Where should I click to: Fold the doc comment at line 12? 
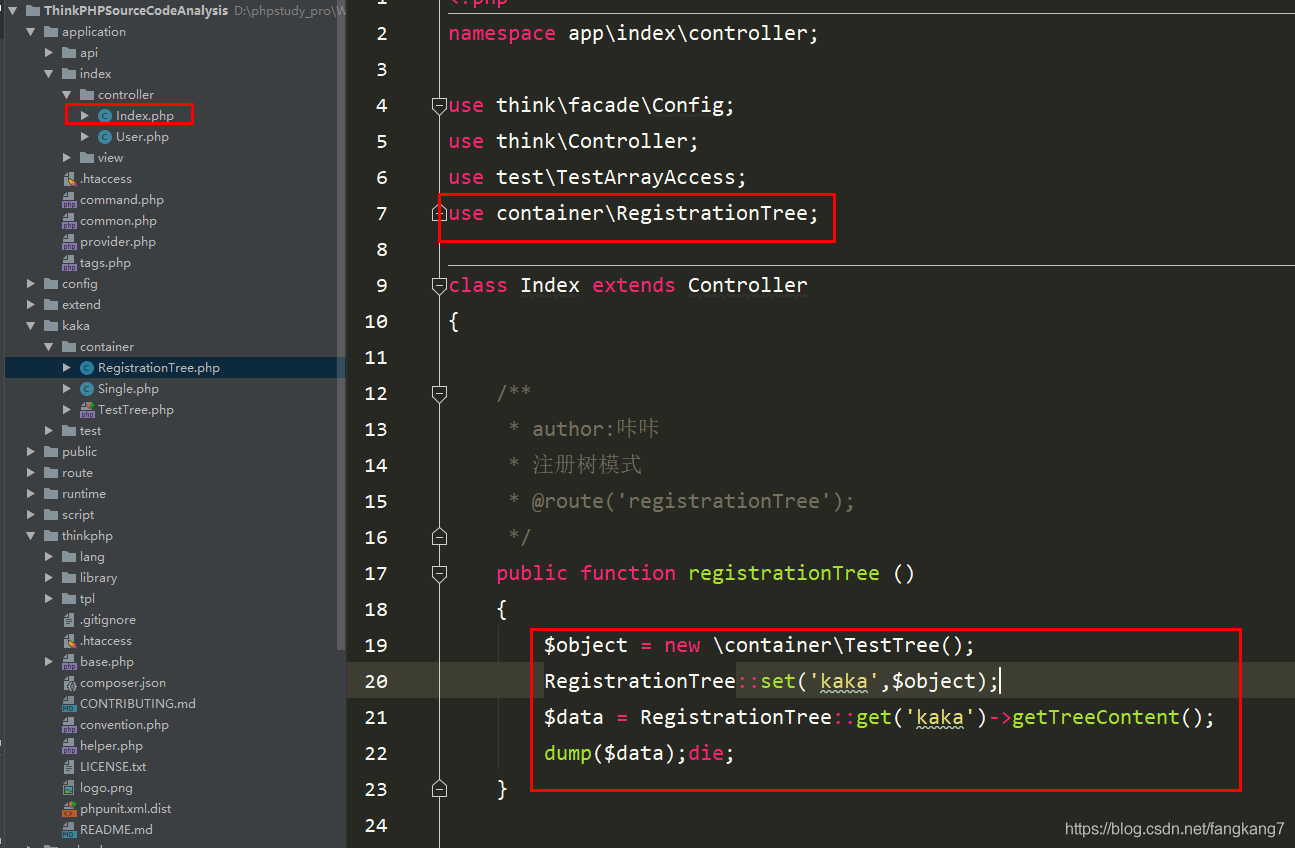[438, 394]
